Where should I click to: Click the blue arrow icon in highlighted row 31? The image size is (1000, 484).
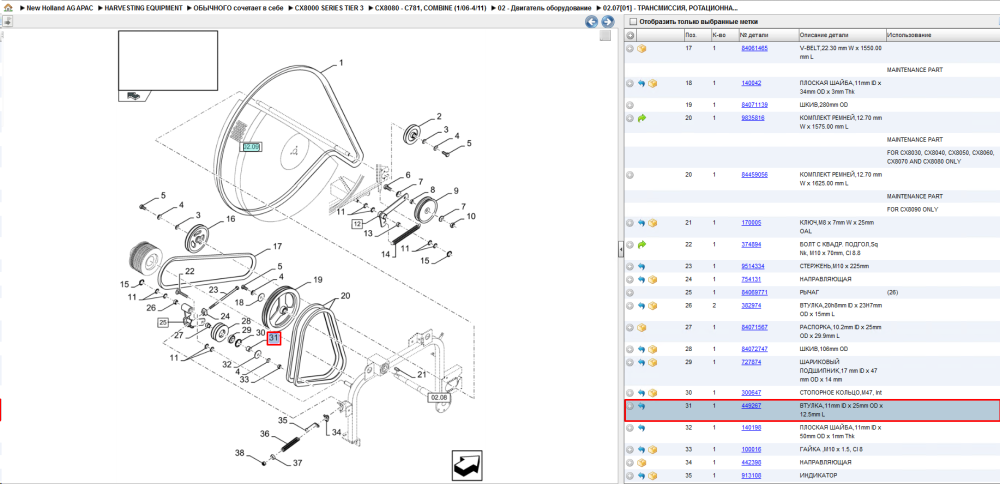642,406
